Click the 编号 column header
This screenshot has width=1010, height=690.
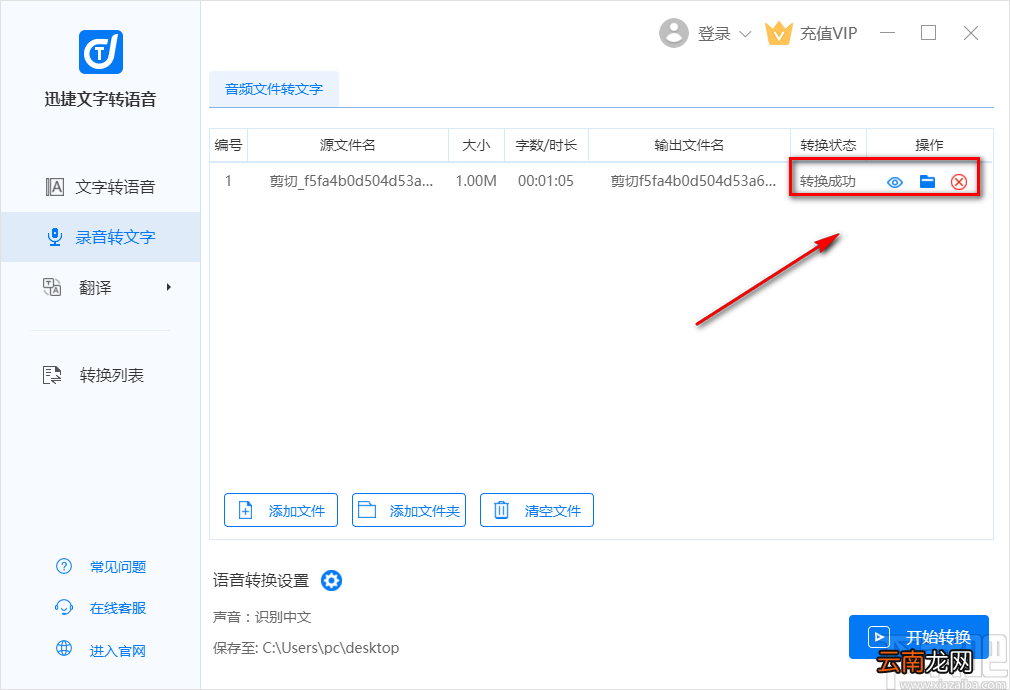[228, 145]
